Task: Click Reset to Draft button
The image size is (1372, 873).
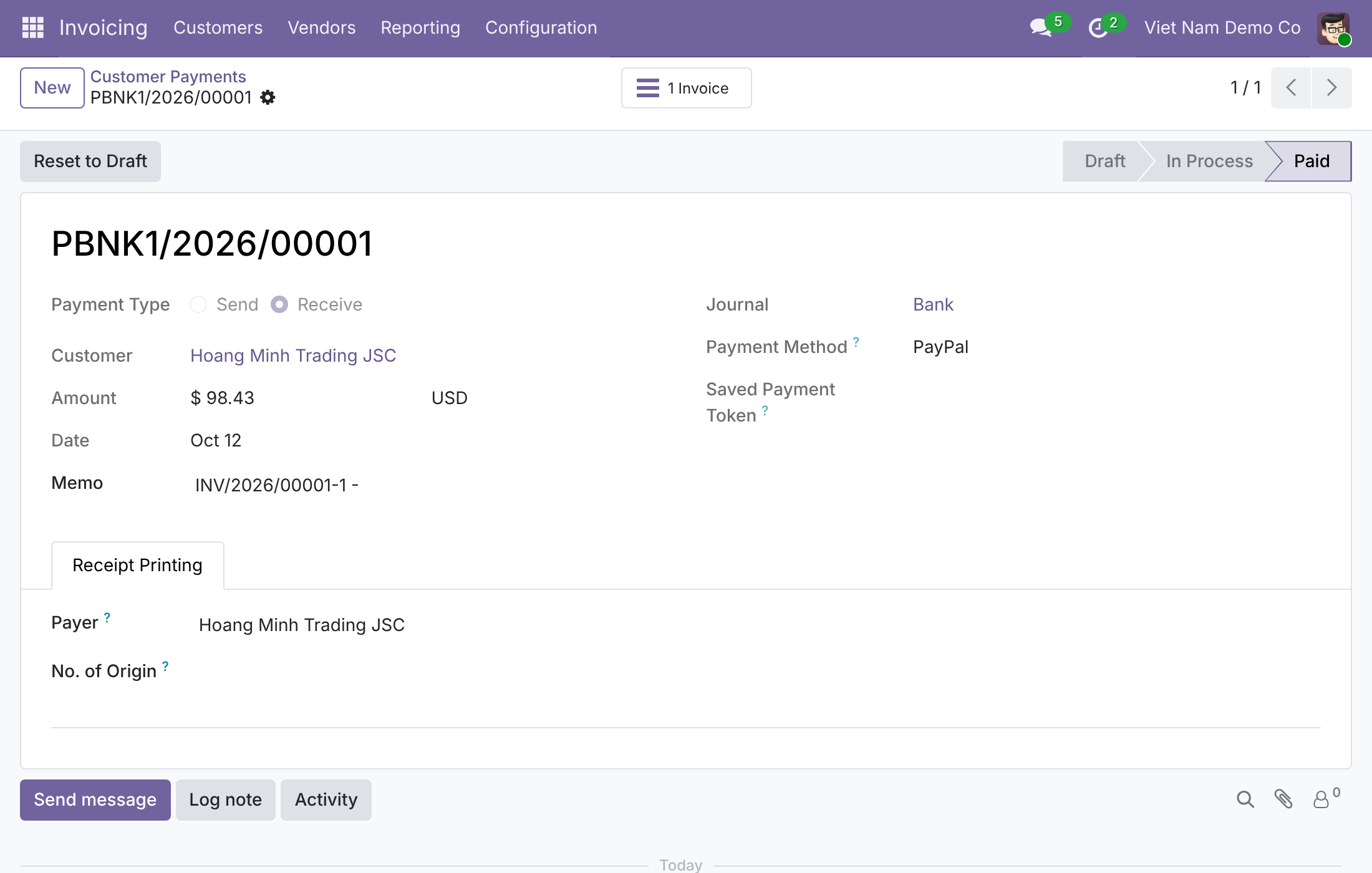Action: pos(90,162)
